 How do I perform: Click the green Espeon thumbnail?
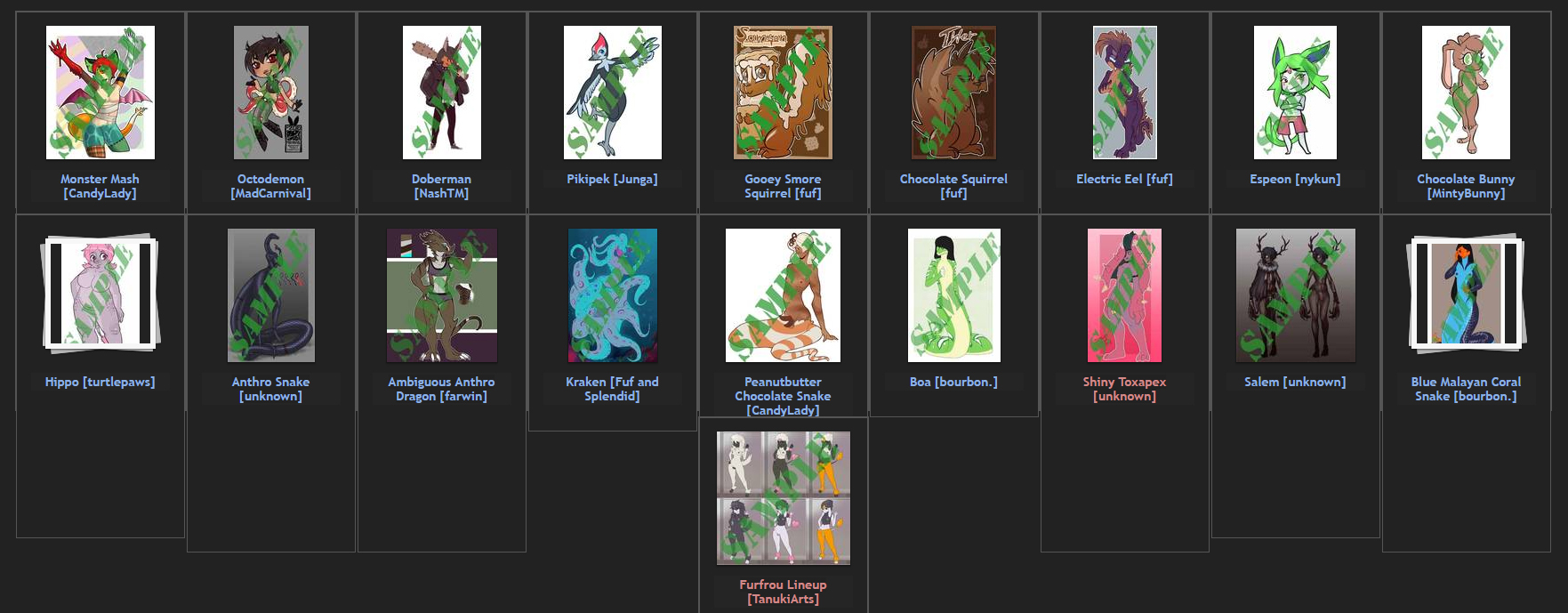point(1295,93)
